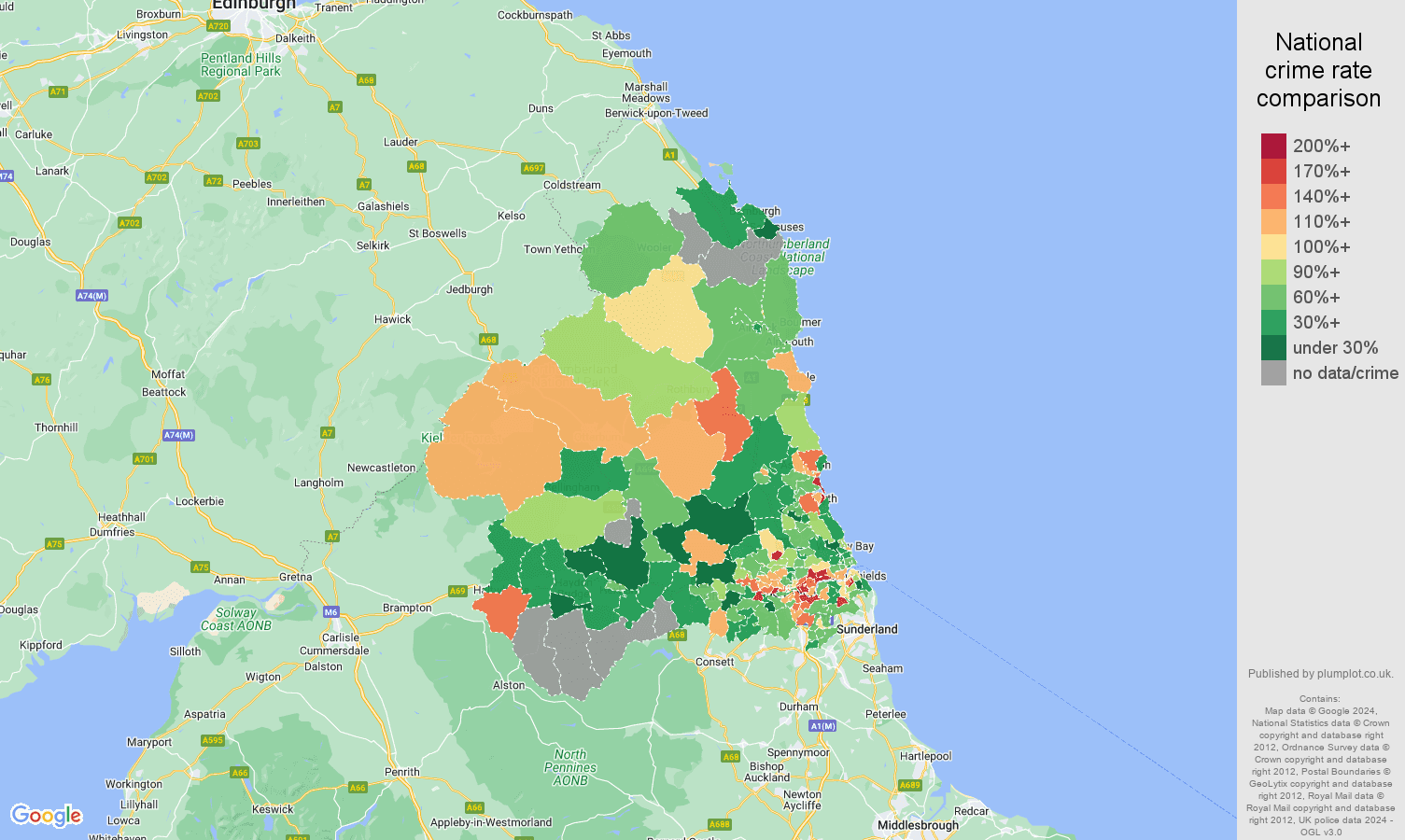Screen dimensions: 1405x840
Task: Click the A68 road shield near Jedburgh
Action: [x=488, y=340]
